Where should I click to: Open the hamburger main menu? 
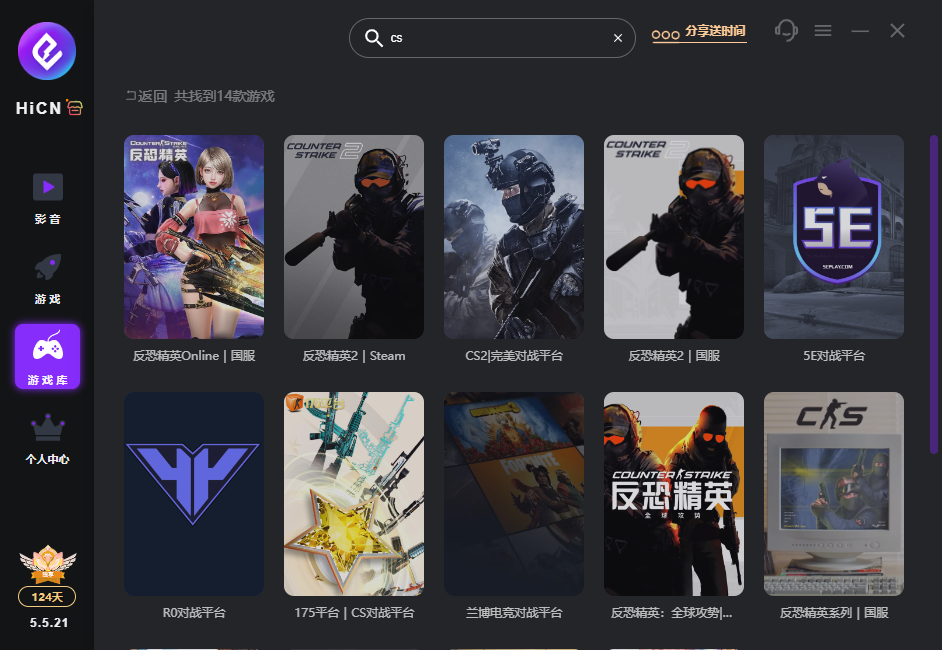(823, 31)
